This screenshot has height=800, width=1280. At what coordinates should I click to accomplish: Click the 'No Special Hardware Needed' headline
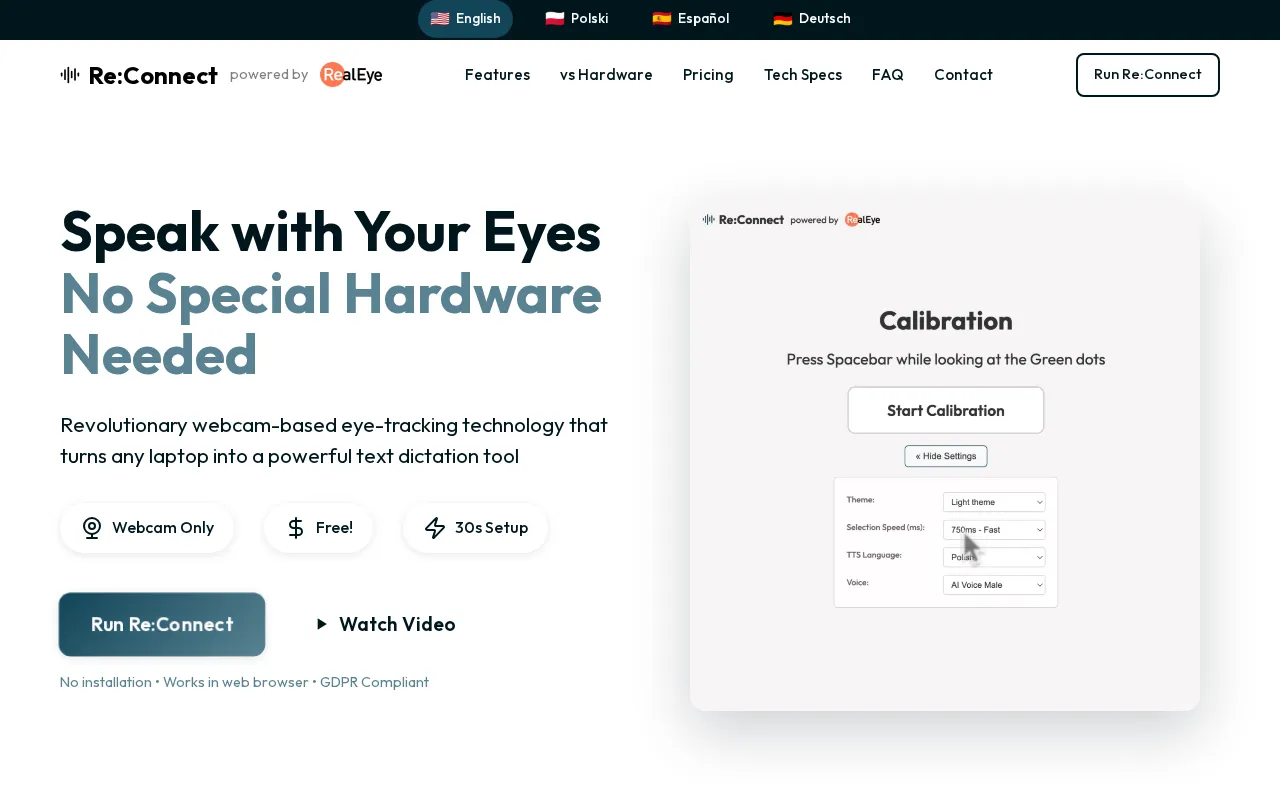pyautogui.click(x=331, y=324)
